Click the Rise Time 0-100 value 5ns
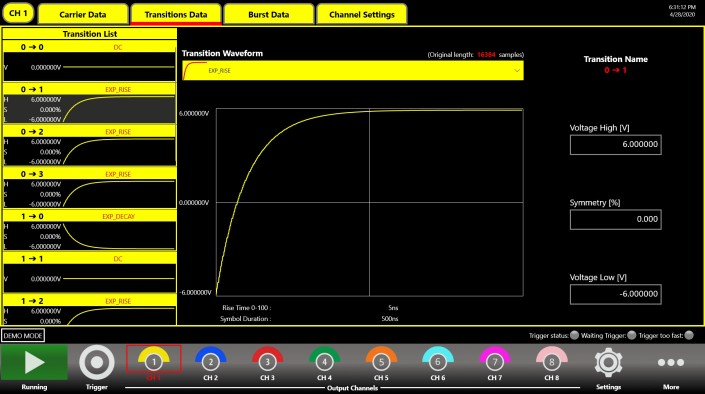Image resolution: width=705 pixels, height=394 pixels. click(393, 308)
